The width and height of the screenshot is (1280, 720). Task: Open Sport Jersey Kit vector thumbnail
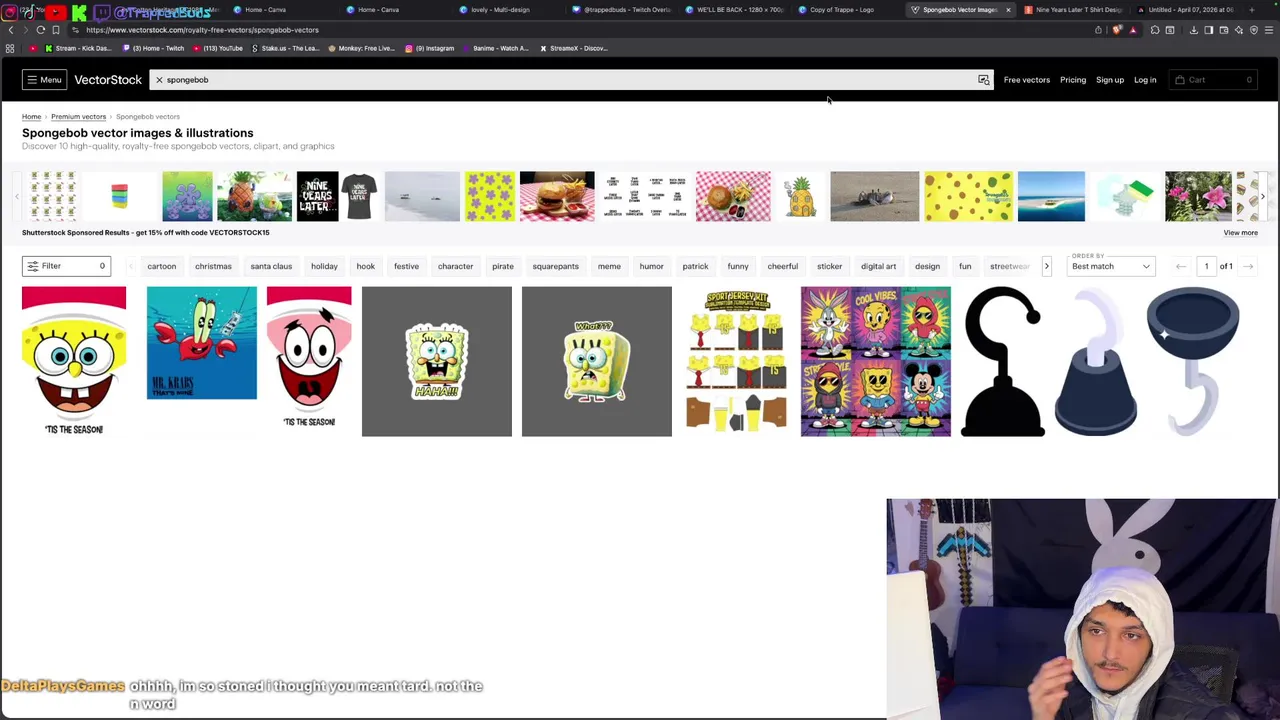[736, 361]
